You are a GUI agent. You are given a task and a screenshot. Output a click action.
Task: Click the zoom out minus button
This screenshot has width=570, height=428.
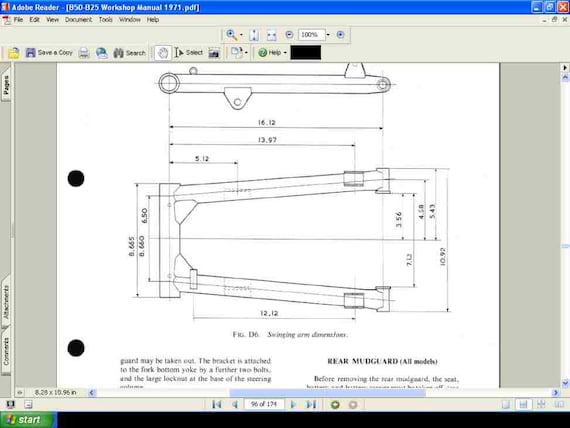289,35
